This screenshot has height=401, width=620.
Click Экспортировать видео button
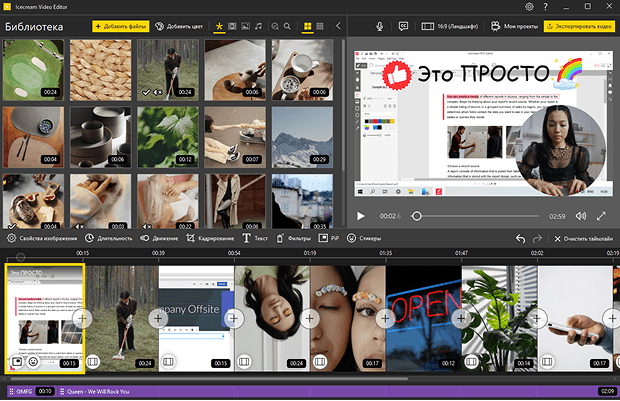[x=579, y=26]
